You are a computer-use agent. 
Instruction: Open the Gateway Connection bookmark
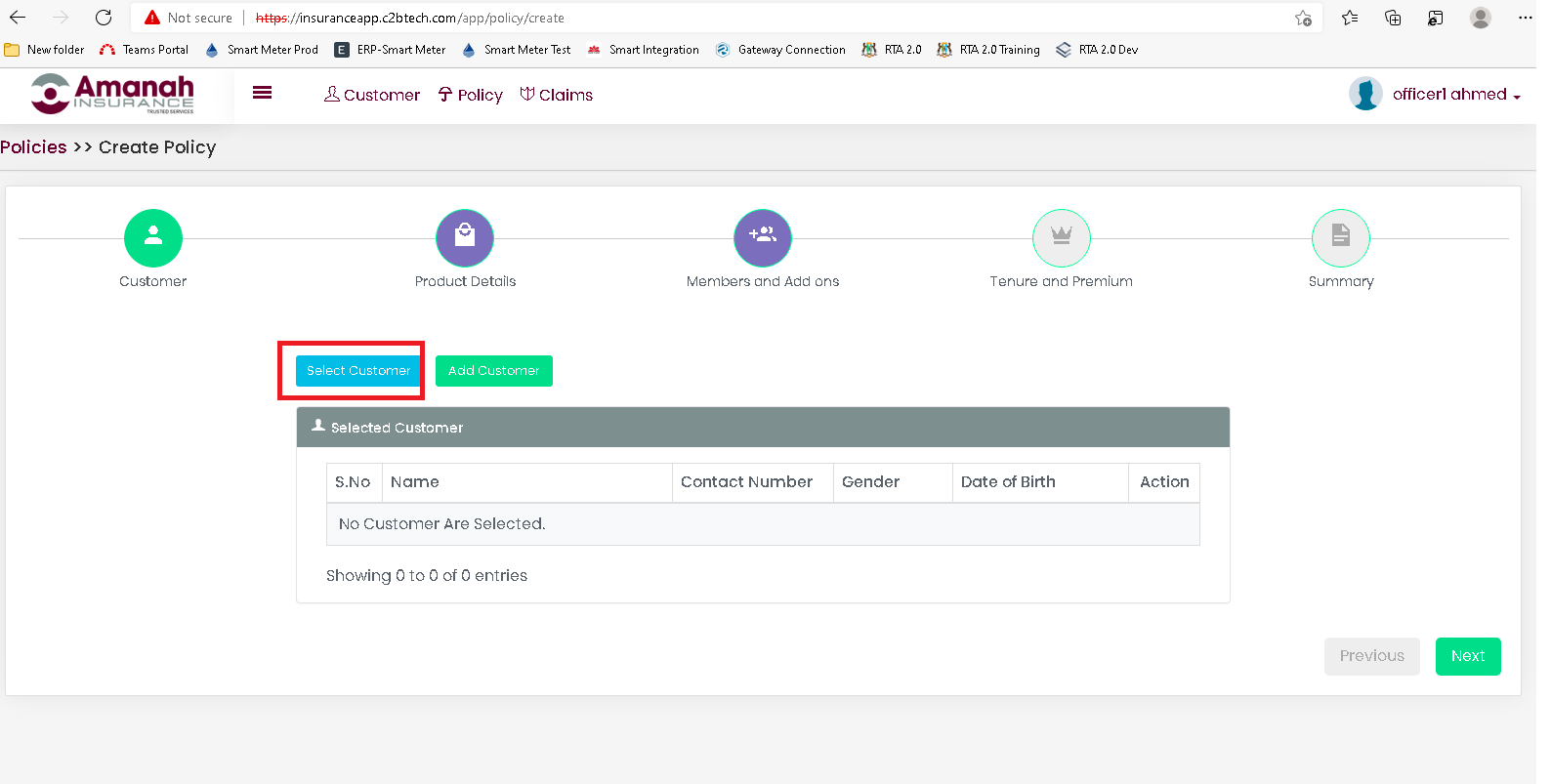[781, 50]
